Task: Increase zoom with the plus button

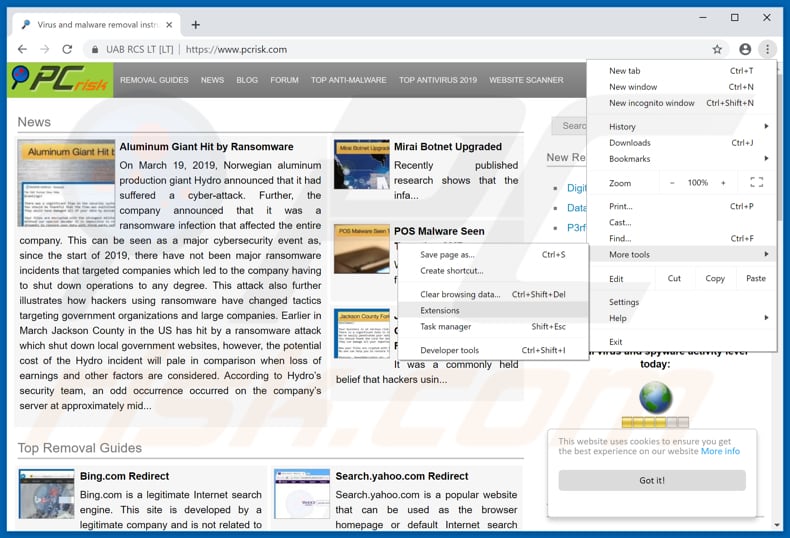Action: [x=723, y=183]
